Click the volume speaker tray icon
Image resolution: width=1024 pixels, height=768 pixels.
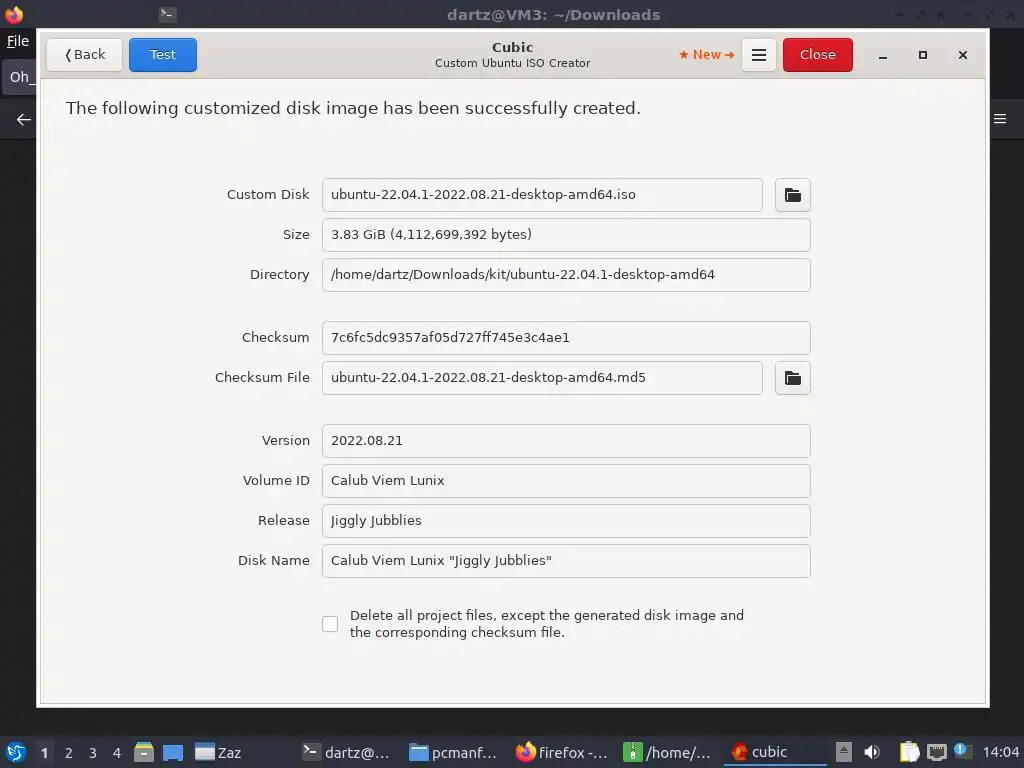tap(872, 752)
